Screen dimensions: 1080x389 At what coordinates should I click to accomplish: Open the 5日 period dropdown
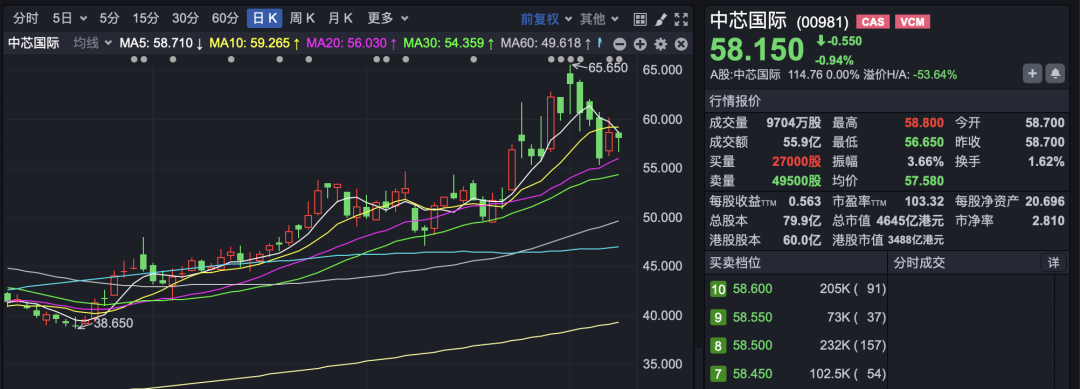70,19
